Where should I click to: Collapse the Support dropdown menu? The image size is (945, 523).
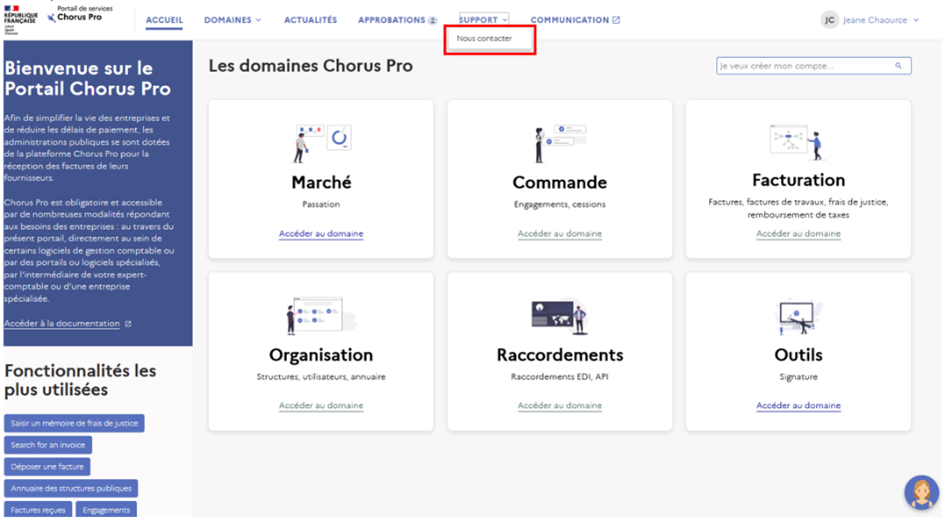[483, 20]
